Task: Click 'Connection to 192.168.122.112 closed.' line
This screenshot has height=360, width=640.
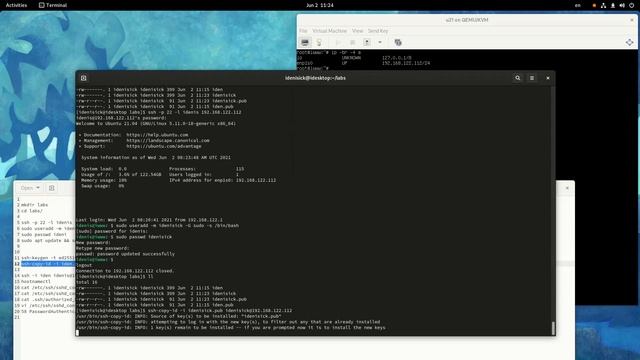Action: [125, 271]
